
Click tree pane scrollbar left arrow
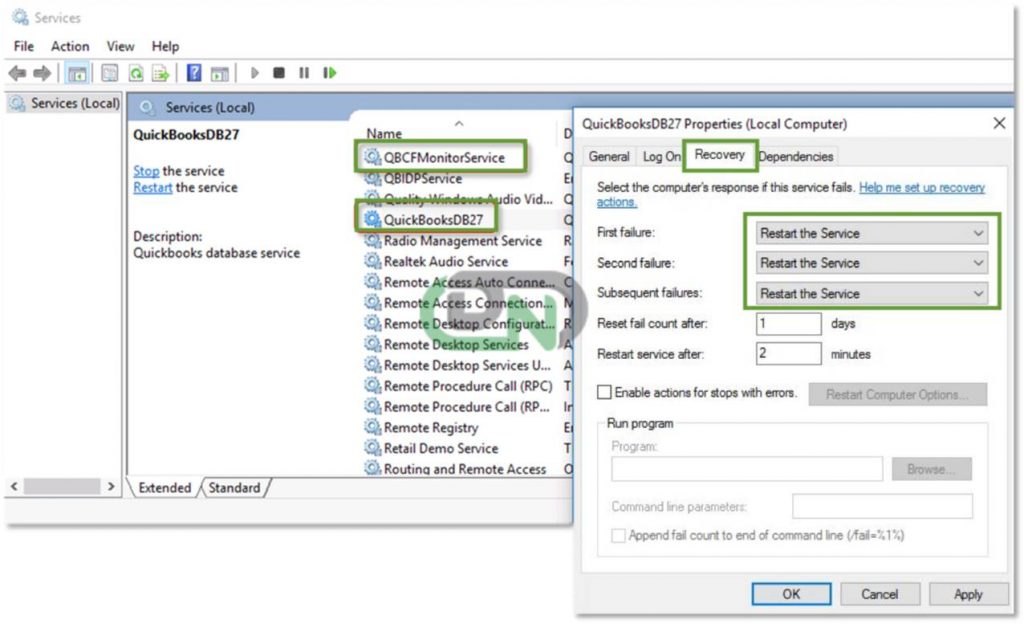click(14, 486)
